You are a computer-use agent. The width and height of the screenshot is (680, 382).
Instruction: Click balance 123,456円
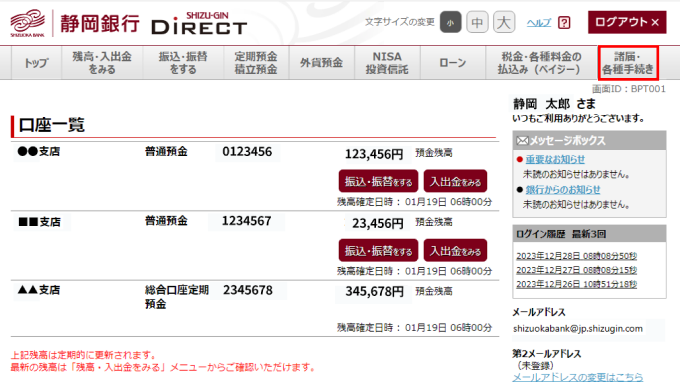[374, 154]
